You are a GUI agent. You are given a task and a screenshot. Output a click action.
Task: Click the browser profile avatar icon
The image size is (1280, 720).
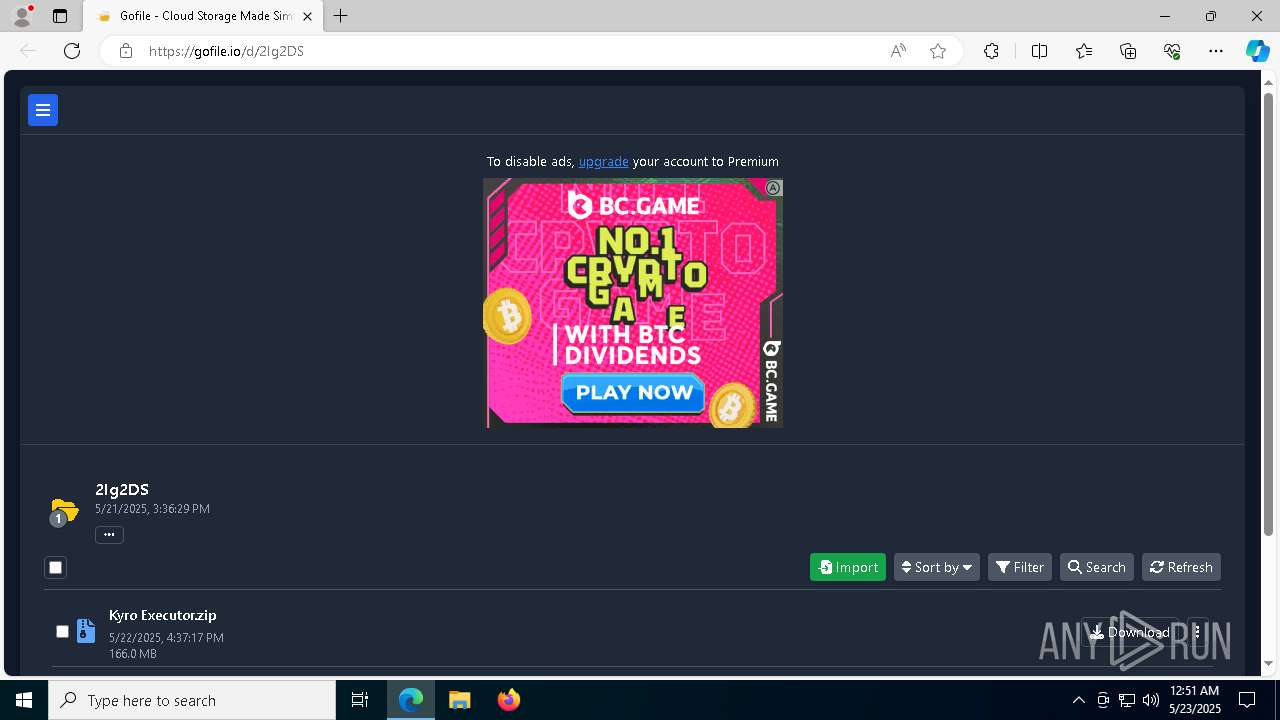[x=22, y=16]
